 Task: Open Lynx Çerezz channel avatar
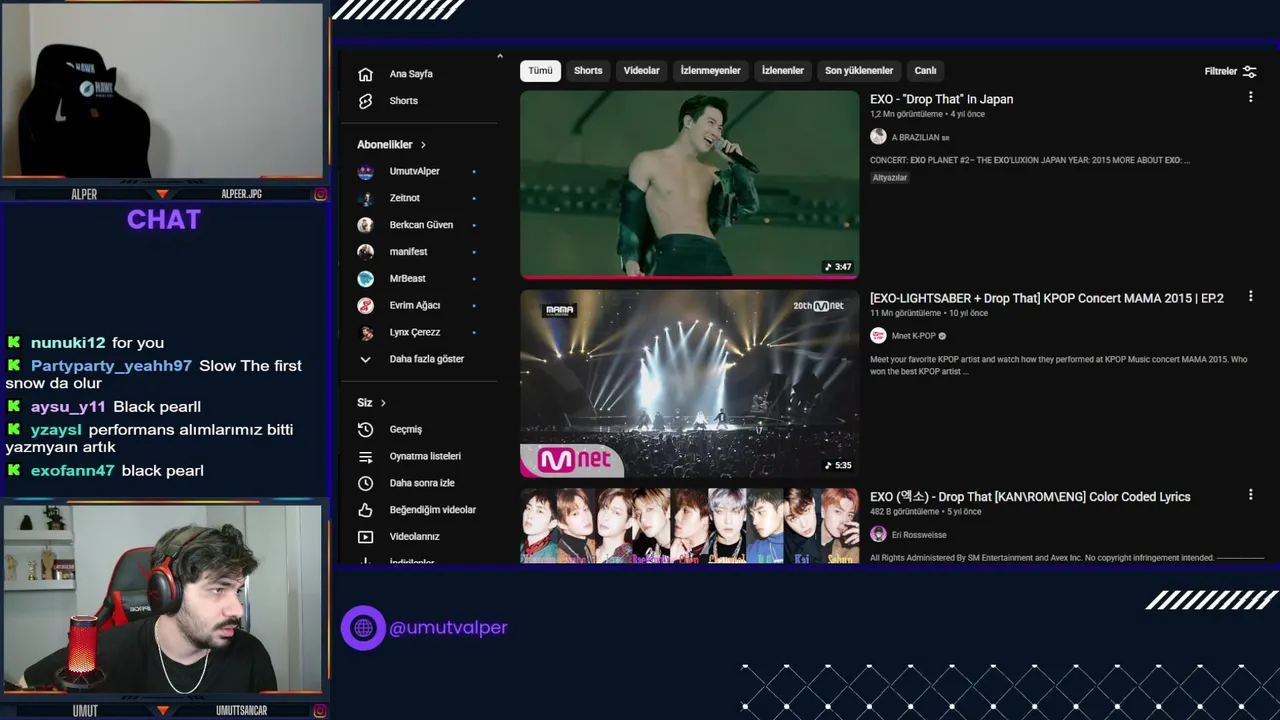tap(366, 332)
